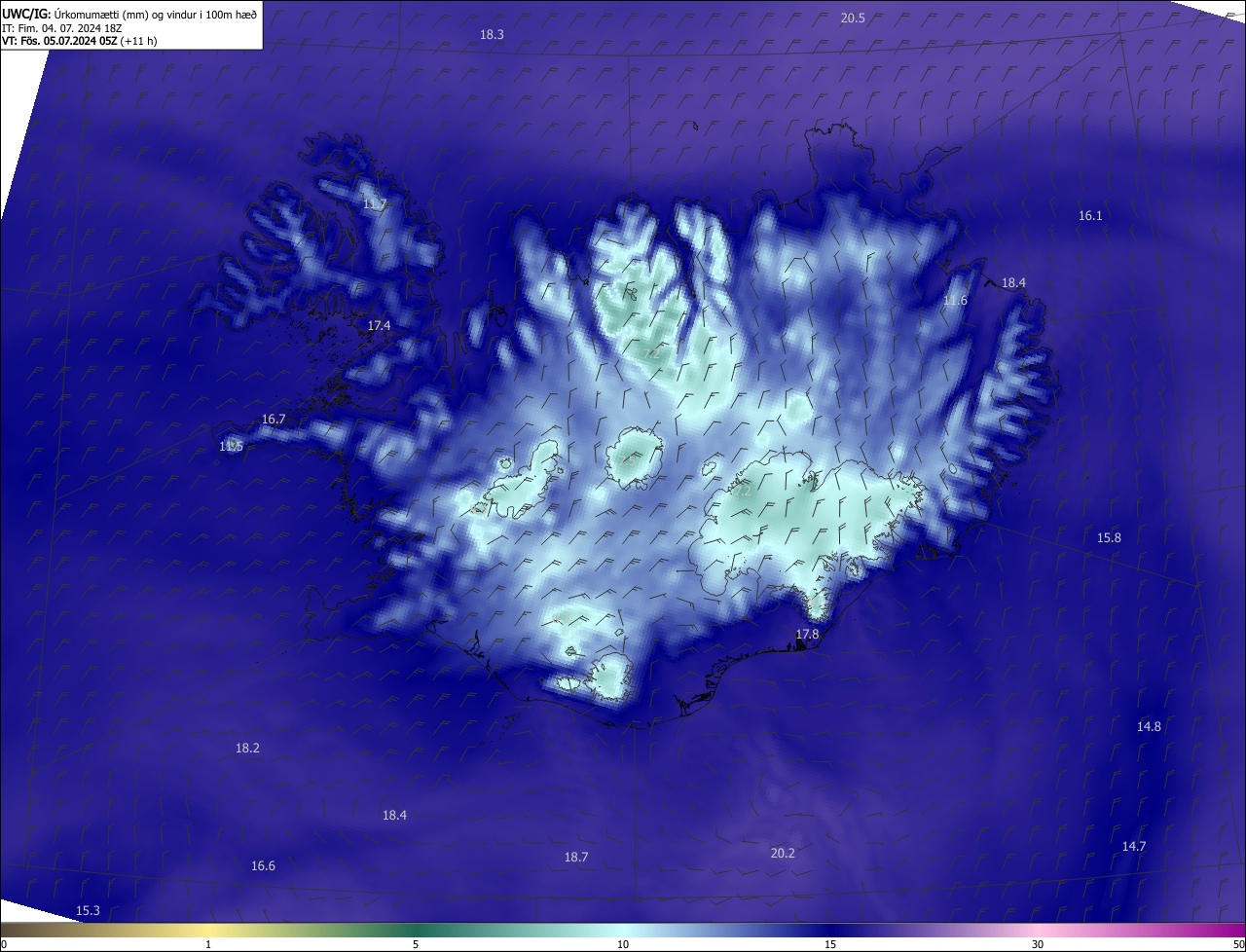The image size is (1246, 952).
Task: Select the 20.5 value label
Action: (x=853, y=18)
